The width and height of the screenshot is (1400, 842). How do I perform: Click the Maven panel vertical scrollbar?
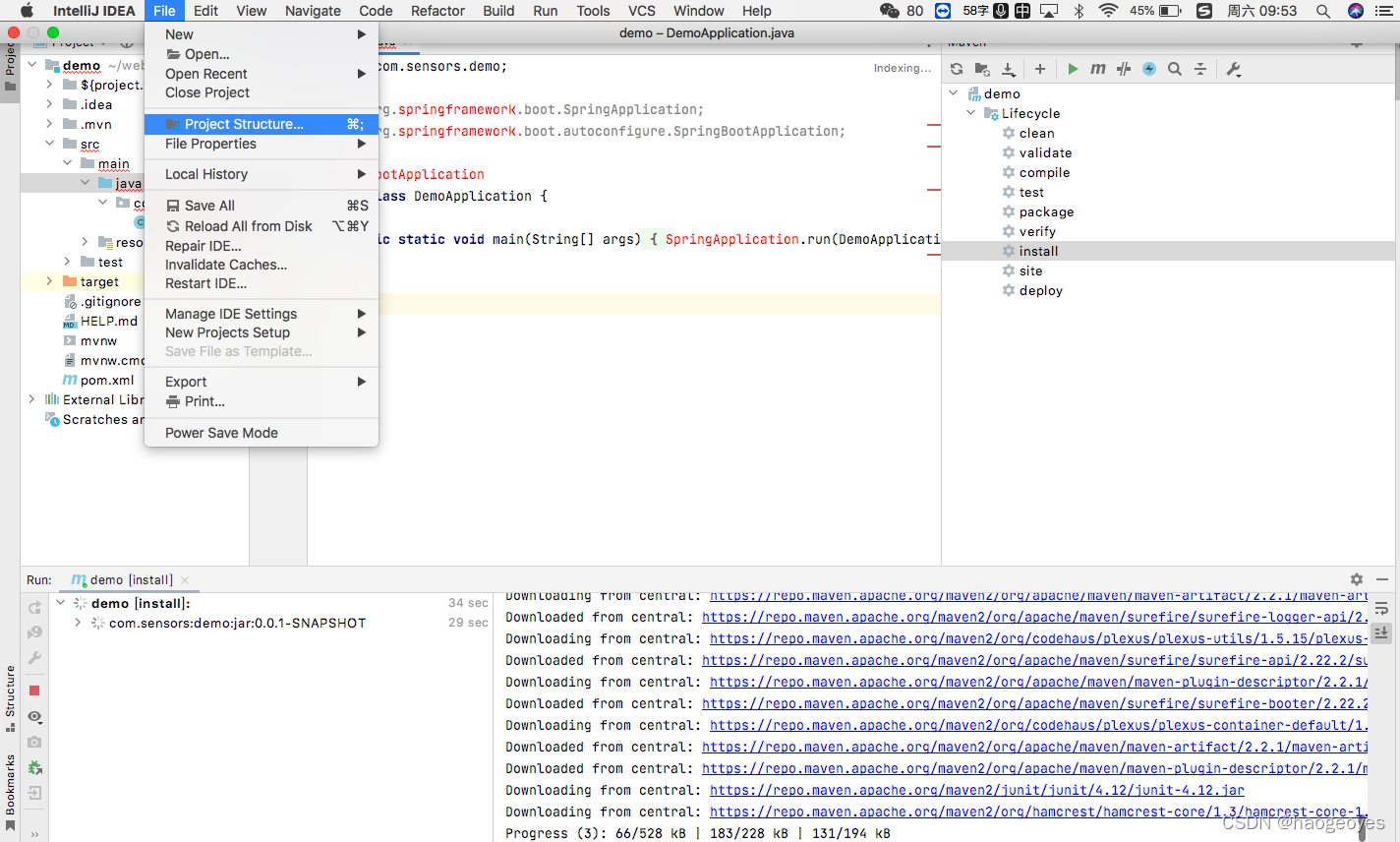pyautogui.click(x=1396, y=74)
